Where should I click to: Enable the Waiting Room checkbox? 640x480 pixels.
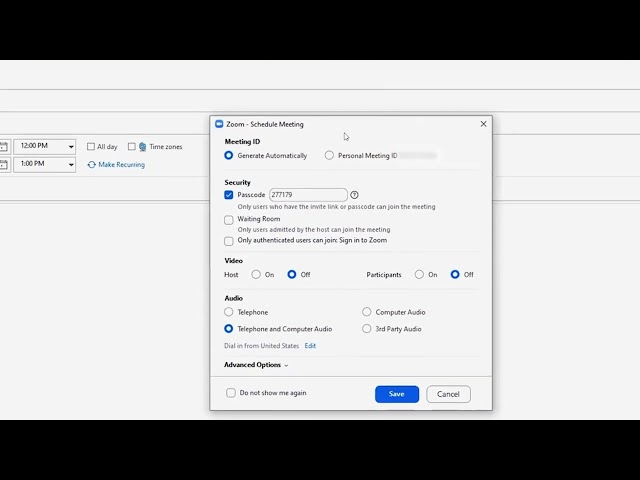coord(229,220)
